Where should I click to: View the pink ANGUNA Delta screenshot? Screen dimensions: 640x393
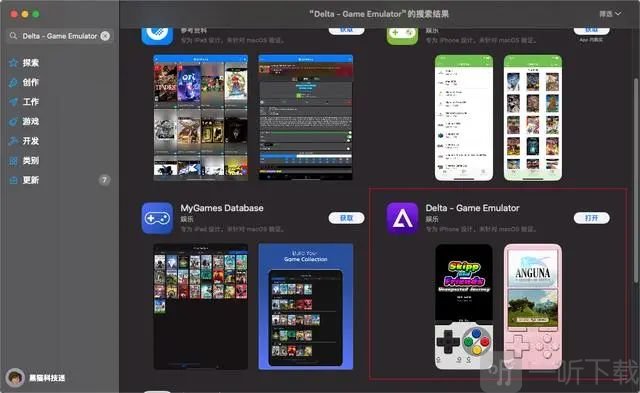click(x=533, y=306)
